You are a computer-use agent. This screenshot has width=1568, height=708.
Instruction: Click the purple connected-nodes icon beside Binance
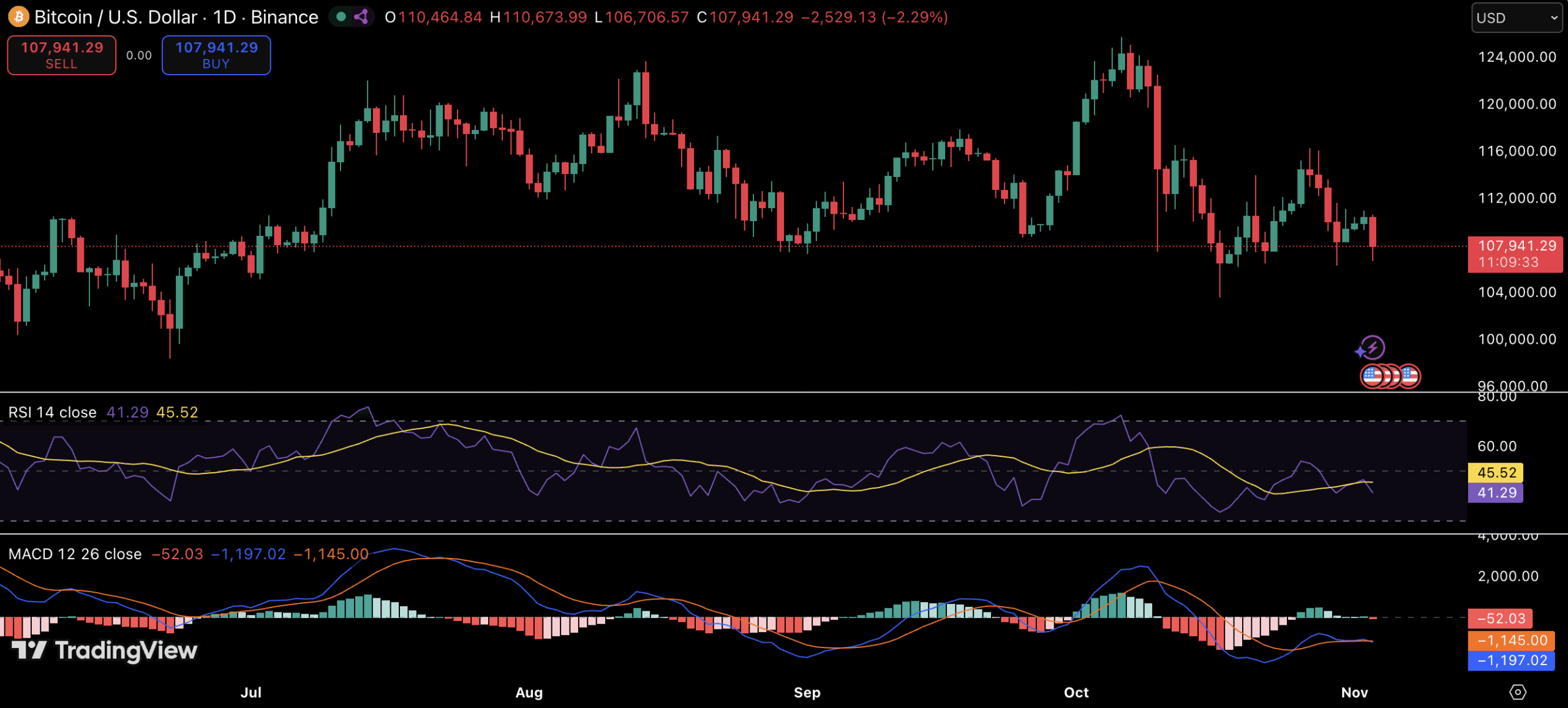tap(361, 17)
